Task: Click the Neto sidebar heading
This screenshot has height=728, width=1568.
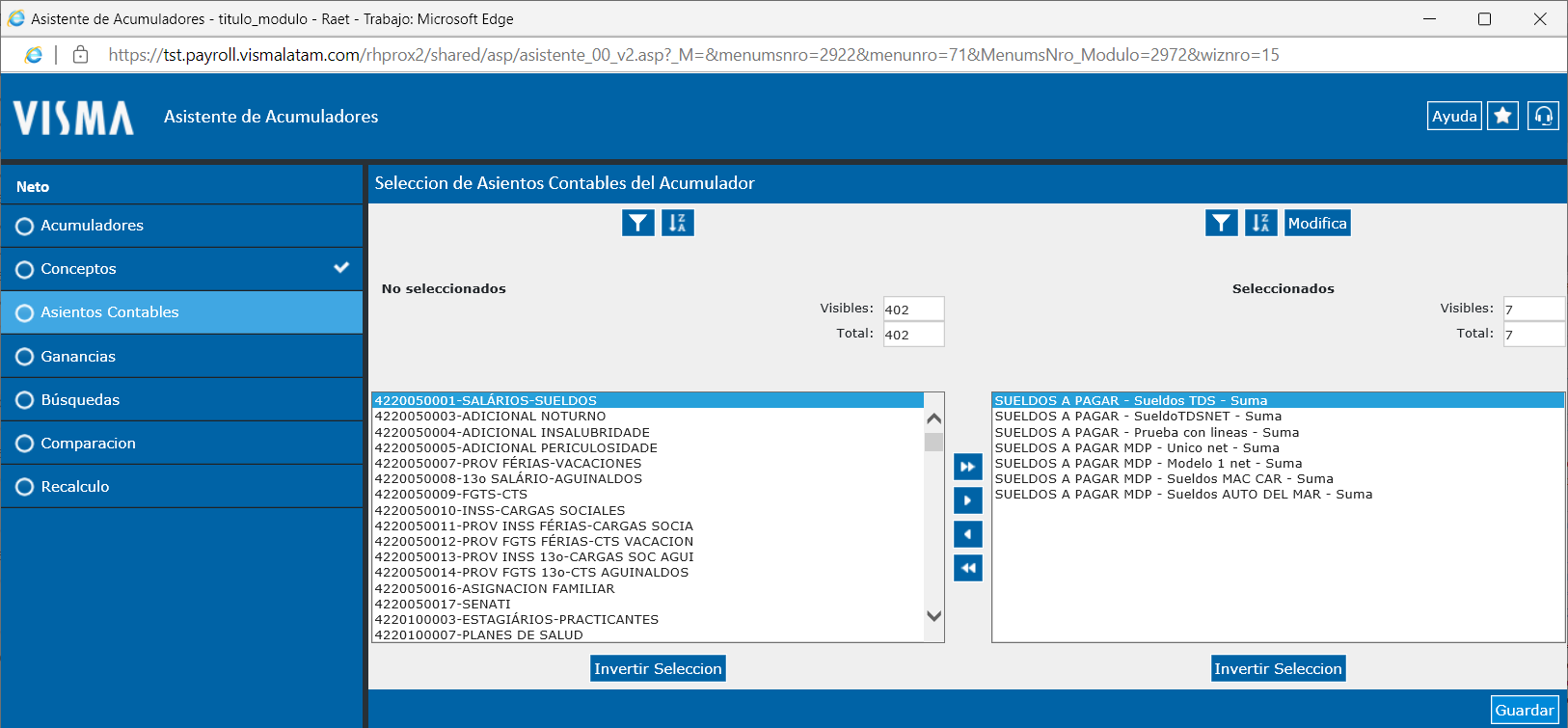Action: 33,187
